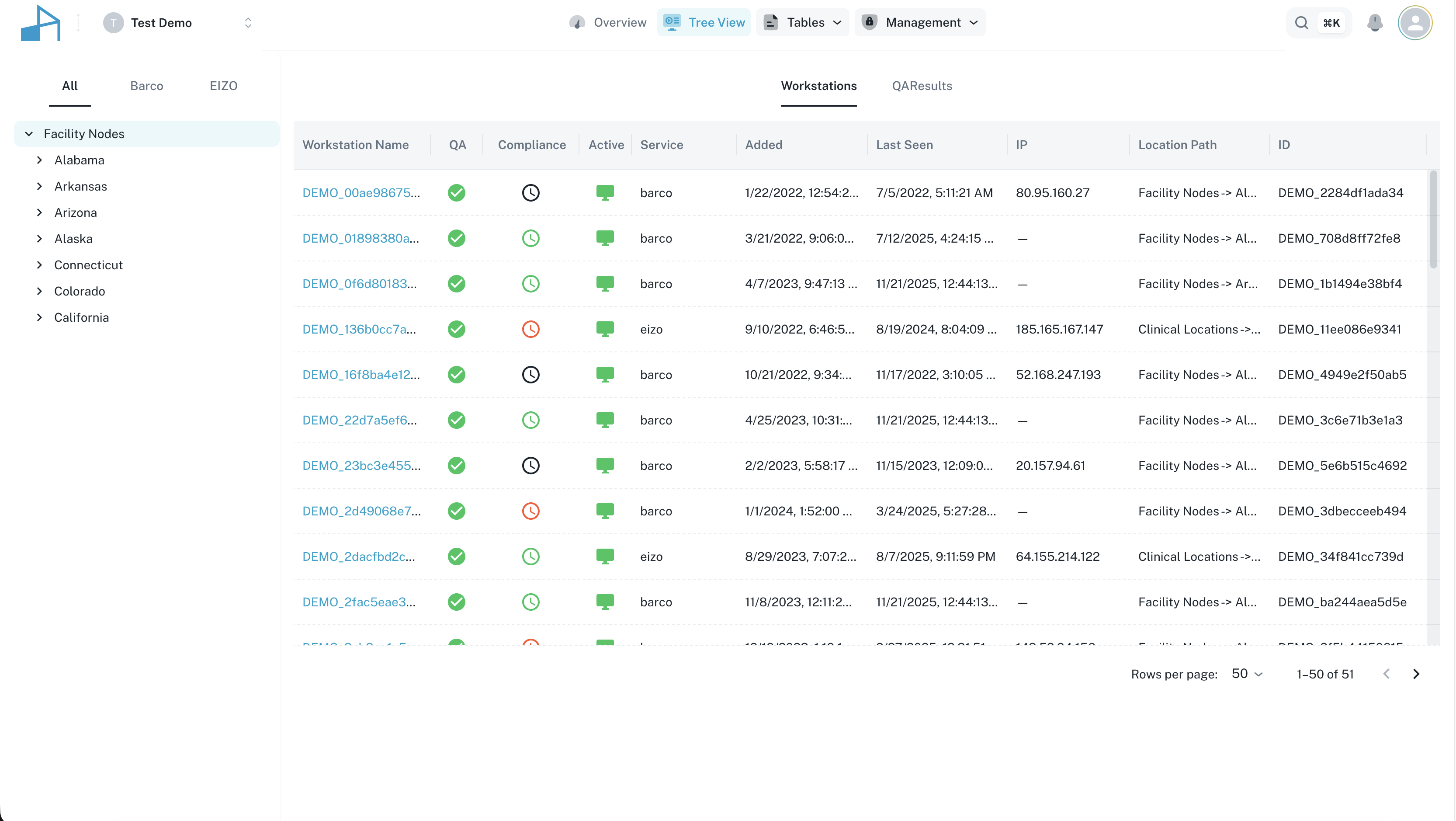The width and height of the screenshot is (1456, 821).
Task: Click the app logo in header
Action: click(41, 23)
